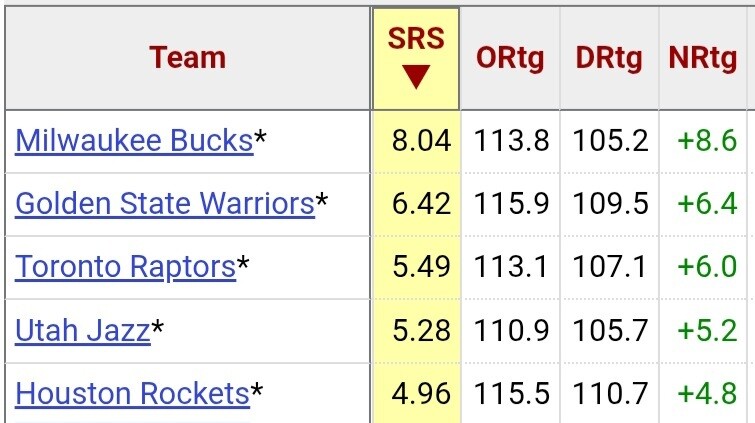Click Toronto Raptors SRS cell 5.49

tap(421, 267)
